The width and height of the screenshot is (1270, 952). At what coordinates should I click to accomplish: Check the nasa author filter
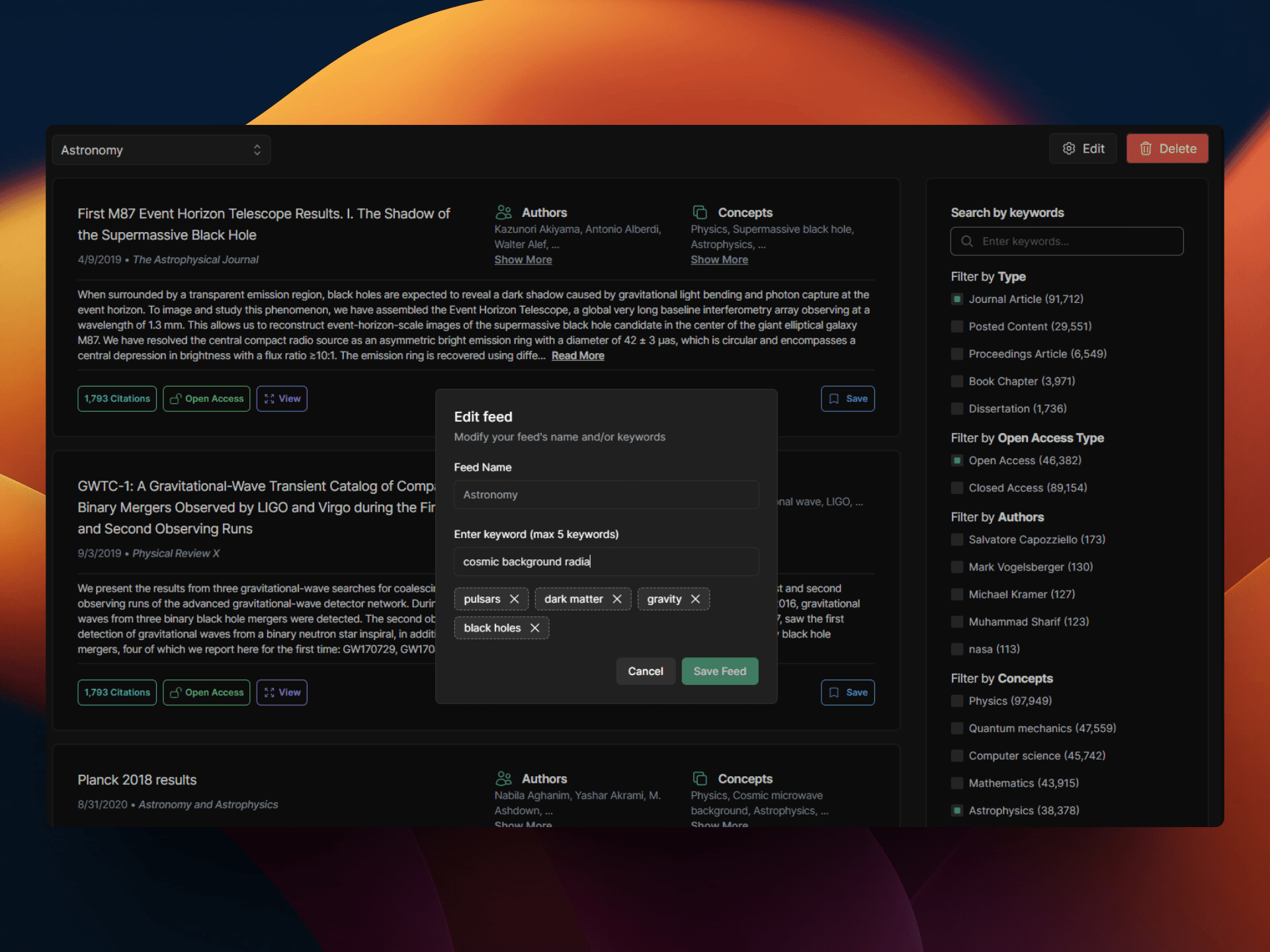tap(957, 649)
